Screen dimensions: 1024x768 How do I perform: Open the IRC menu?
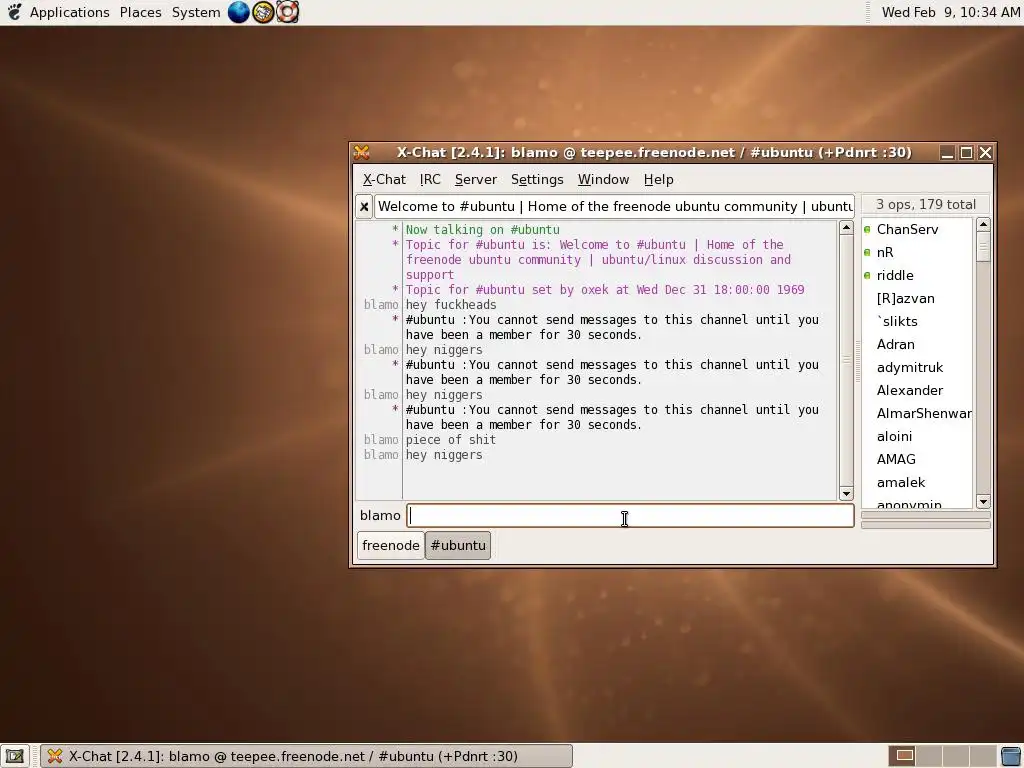pos(430,180)
